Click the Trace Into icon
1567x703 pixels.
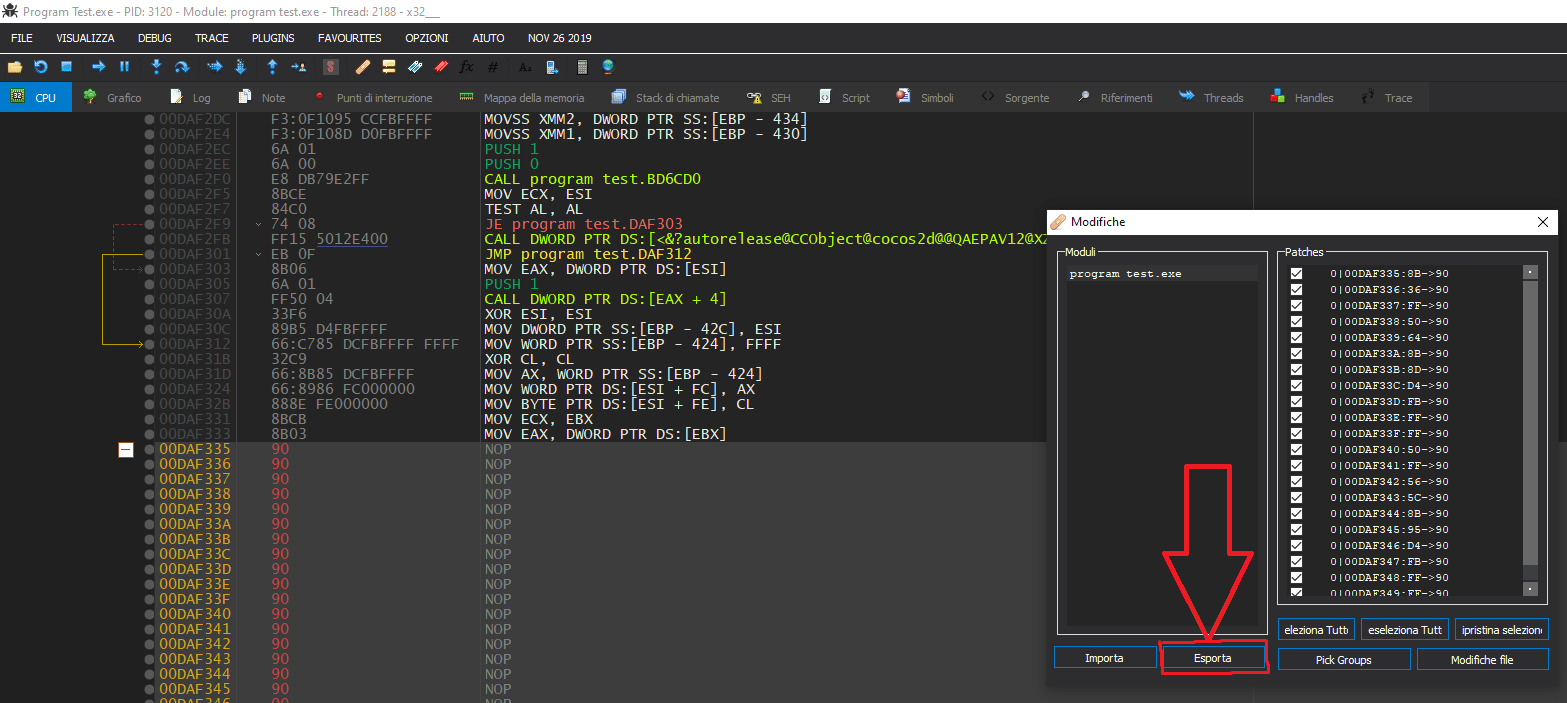click(x=214, y=67)
